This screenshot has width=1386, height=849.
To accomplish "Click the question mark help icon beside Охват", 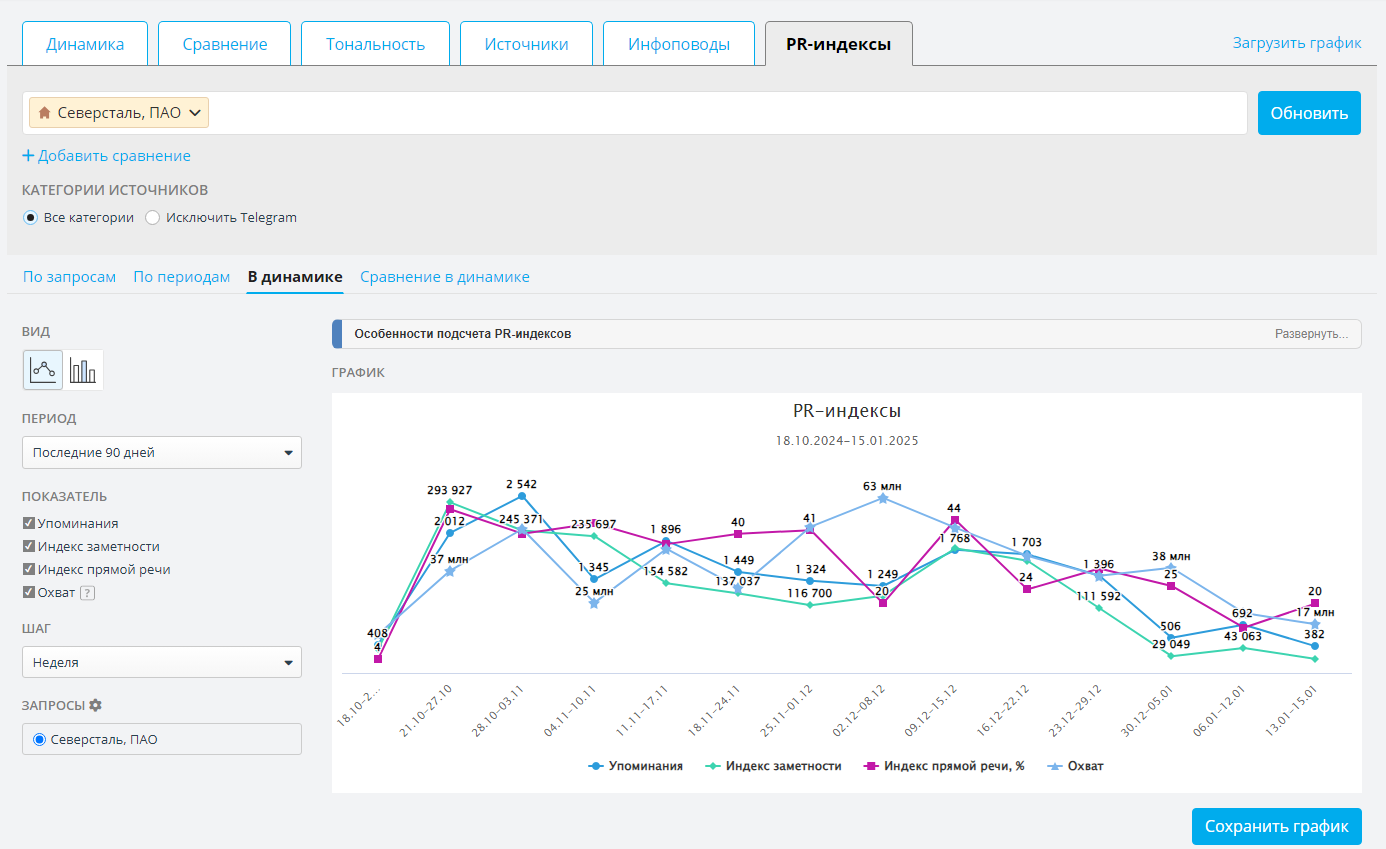I will coord(87,593).
